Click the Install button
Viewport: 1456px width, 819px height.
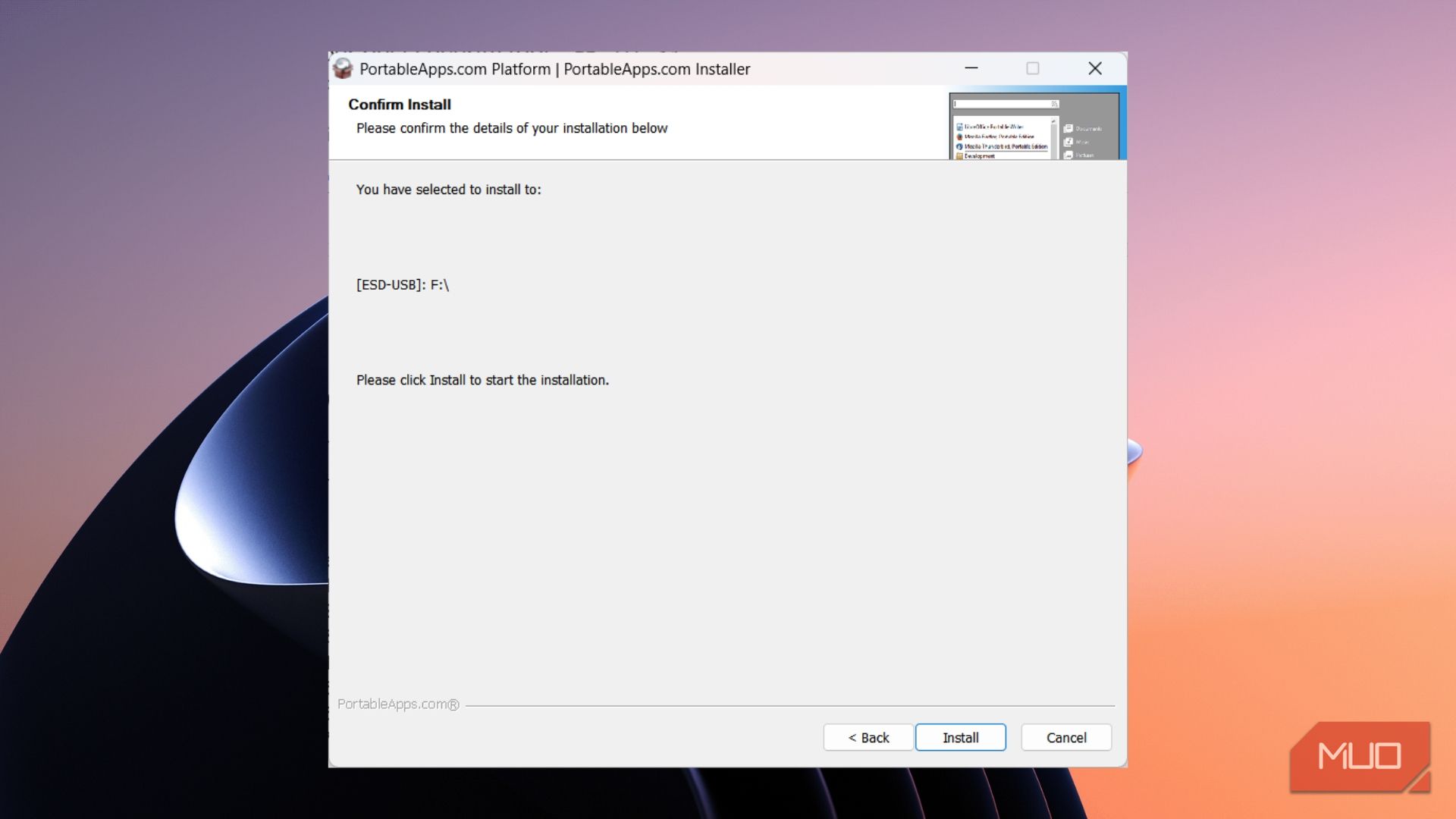coord(960,737)
